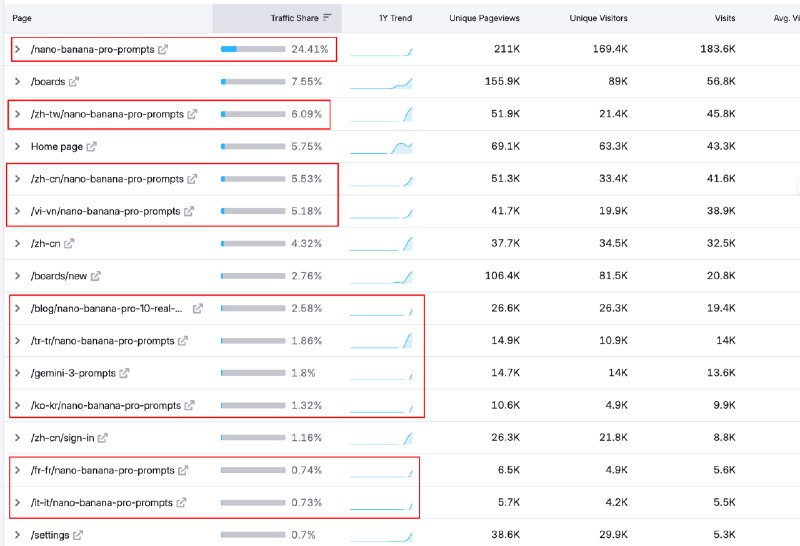Open external link icon for /nano-banana-pro-prompts
This screenshot has width=800, height=546.
164,49
